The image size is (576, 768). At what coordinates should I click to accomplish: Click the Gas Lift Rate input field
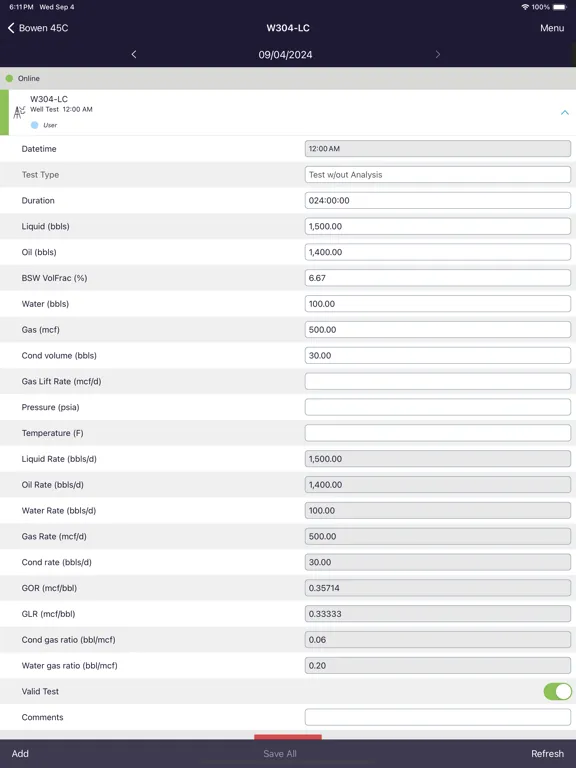click(437, 381)
